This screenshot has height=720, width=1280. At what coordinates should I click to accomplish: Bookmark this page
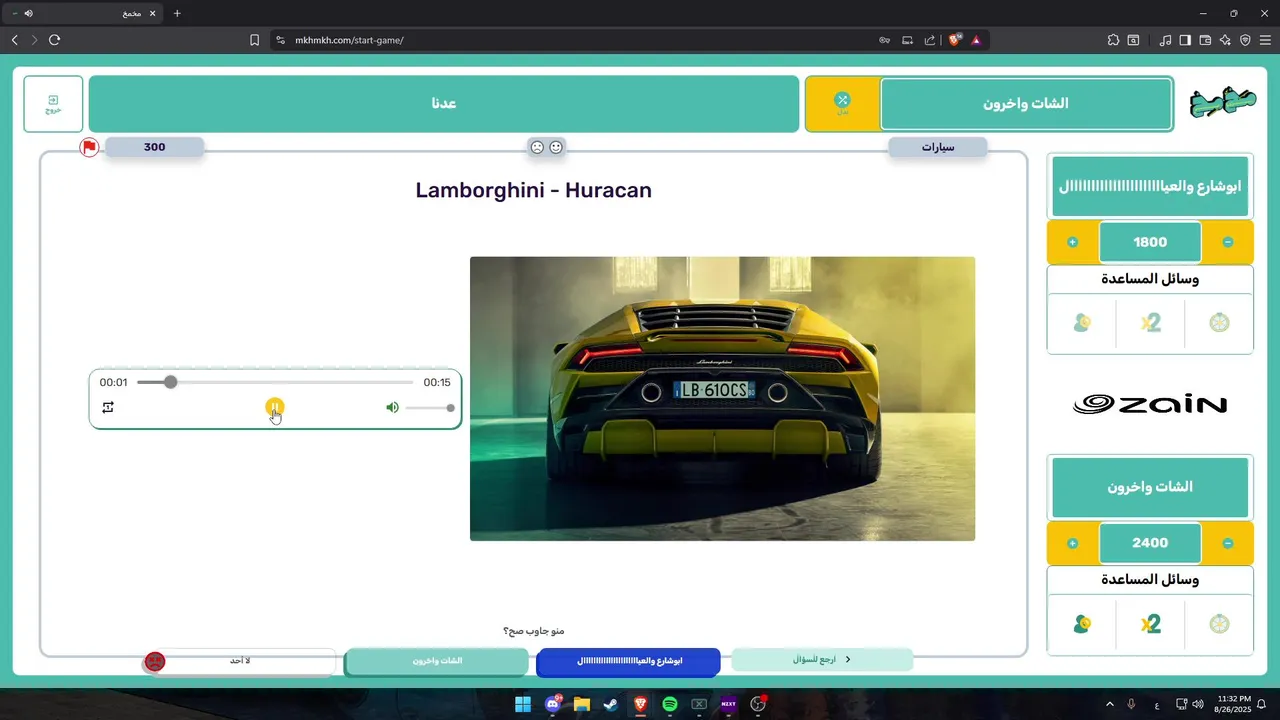point(254,40)
